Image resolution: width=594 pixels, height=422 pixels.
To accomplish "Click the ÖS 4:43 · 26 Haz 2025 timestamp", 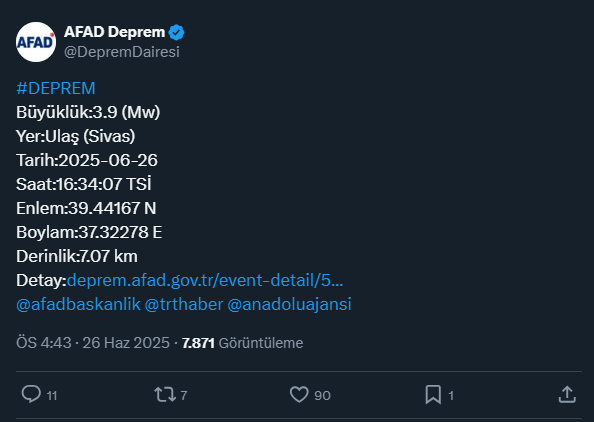I will tap(93, 343).
